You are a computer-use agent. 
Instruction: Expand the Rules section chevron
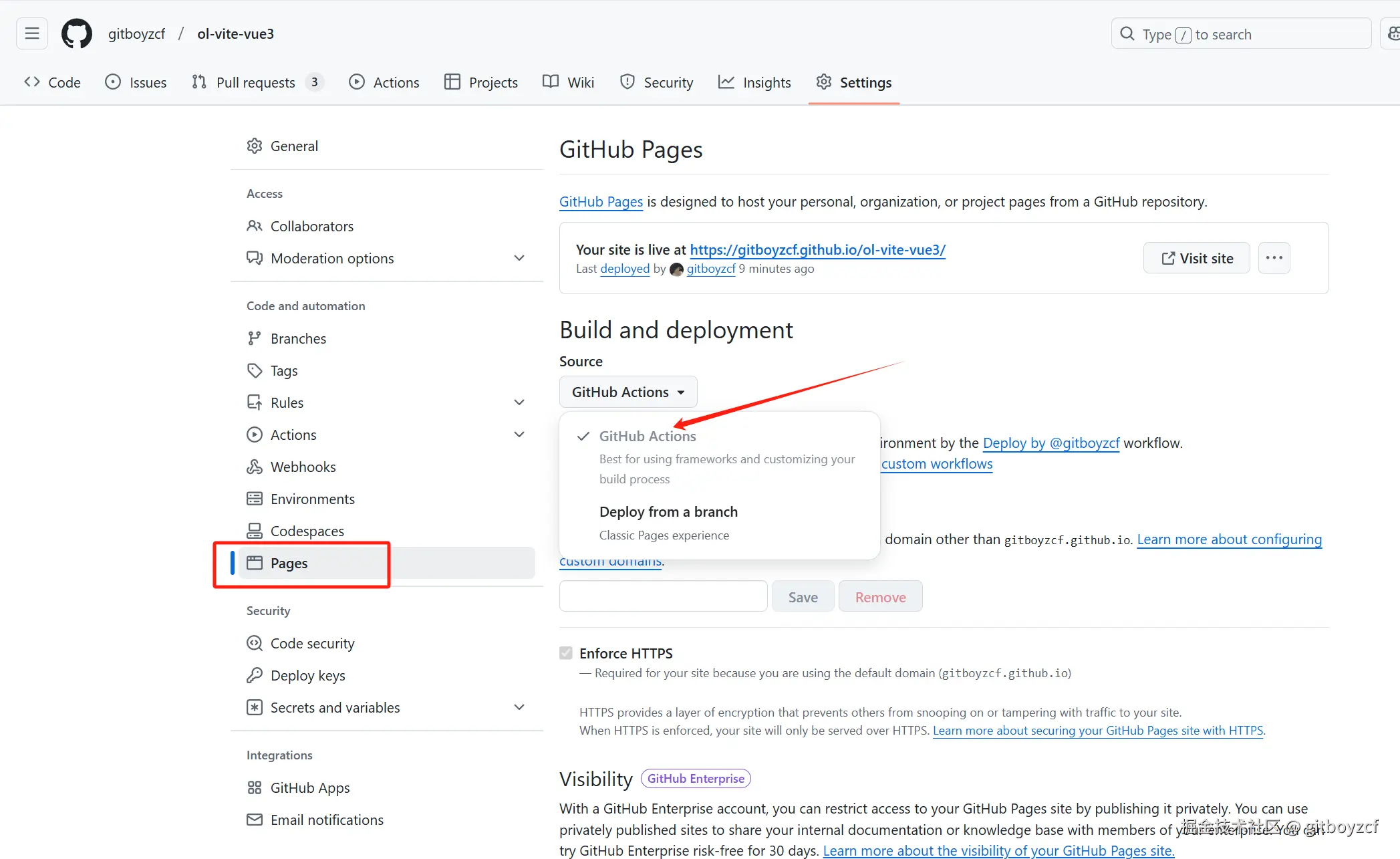[519, 402]
